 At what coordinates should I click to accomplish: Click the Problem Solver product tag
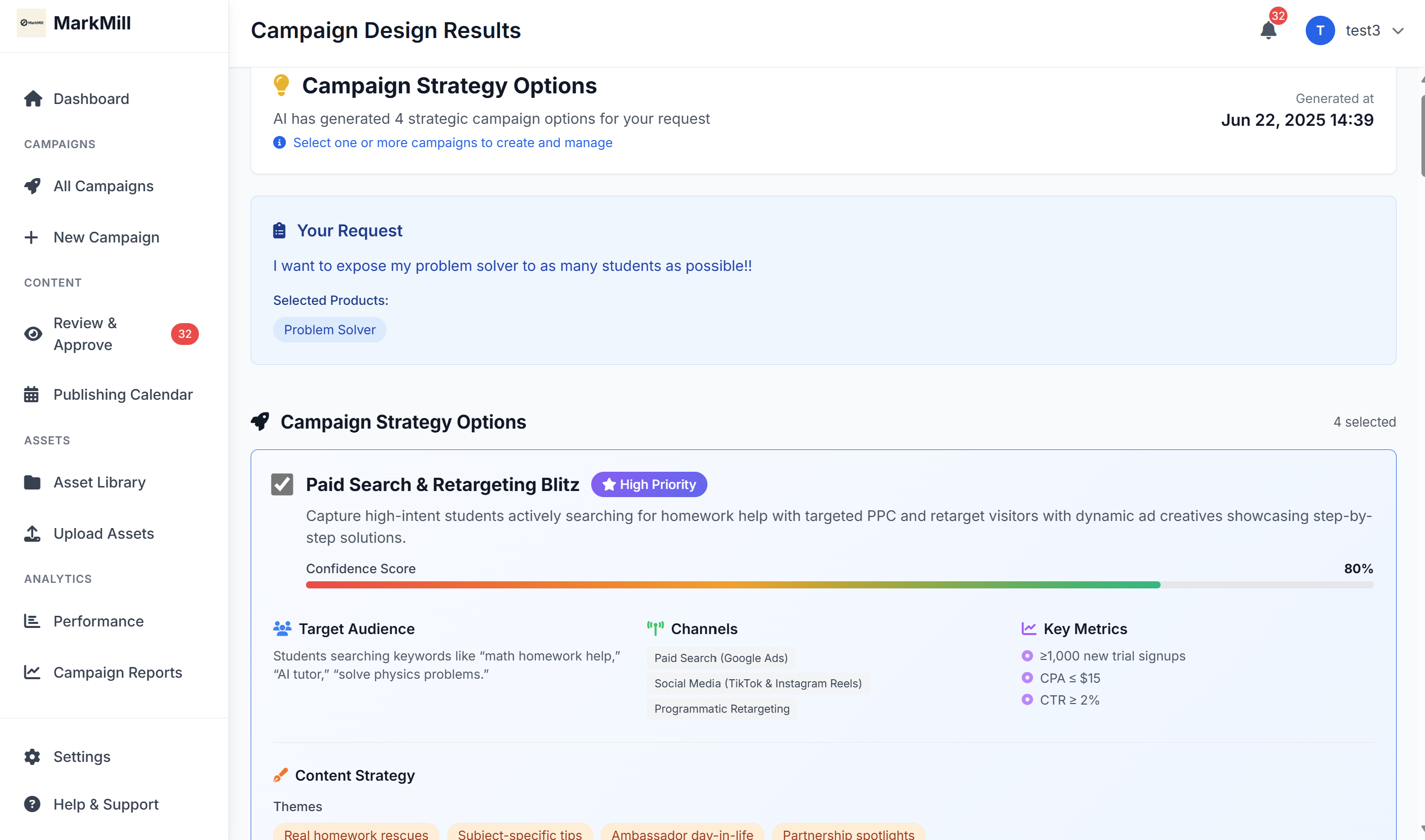(329, 329)
